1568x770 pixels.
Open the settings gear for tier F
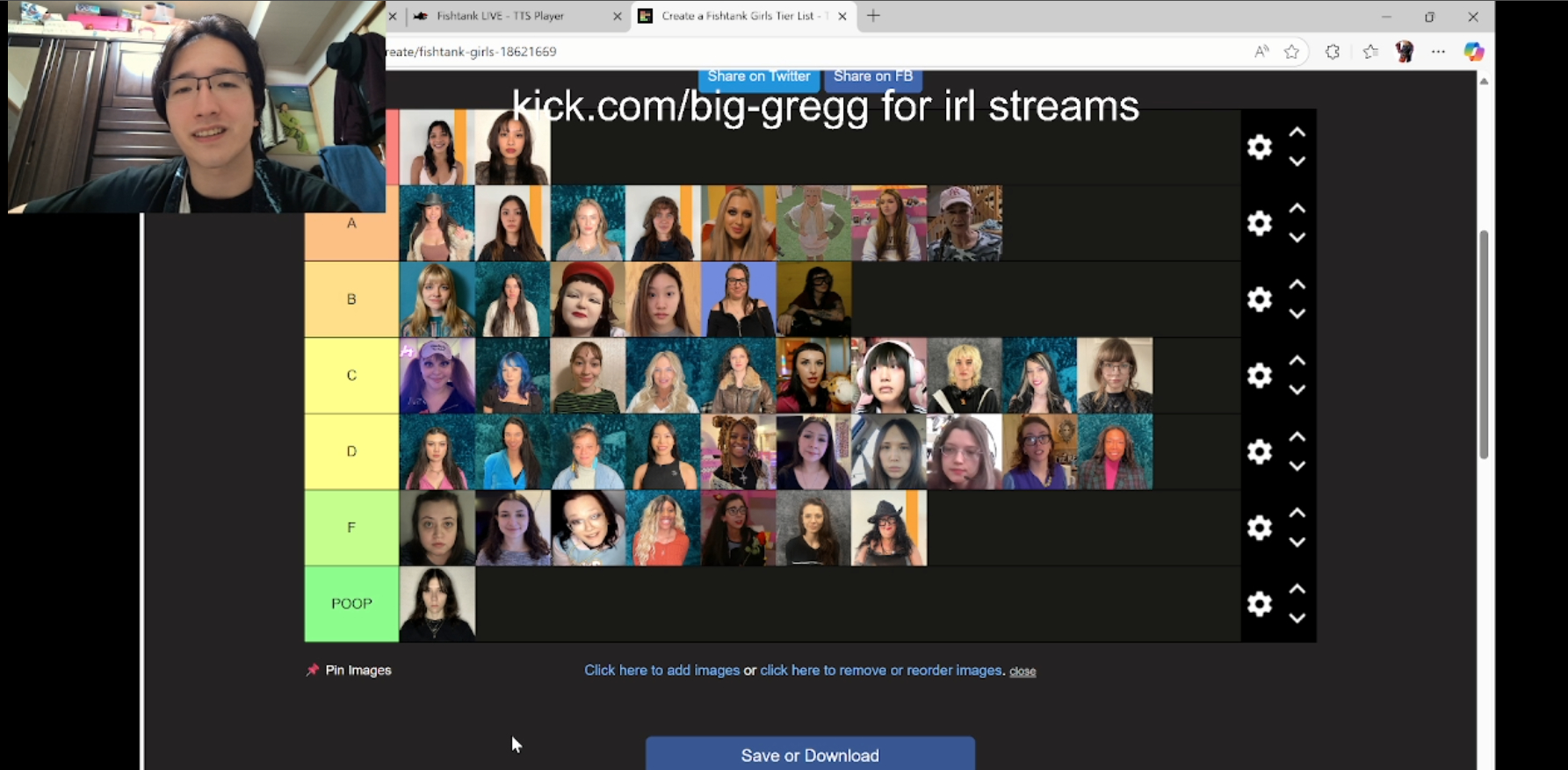pyautogui.click(x=1260, y=528)
